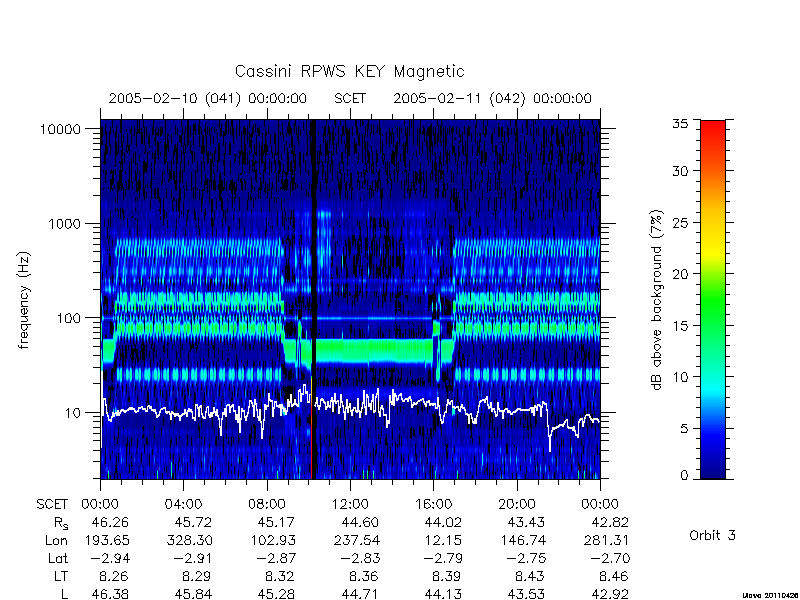Click the 'Lon' row label
Screen dimensions: 800x600
click(x=56, y=540)
